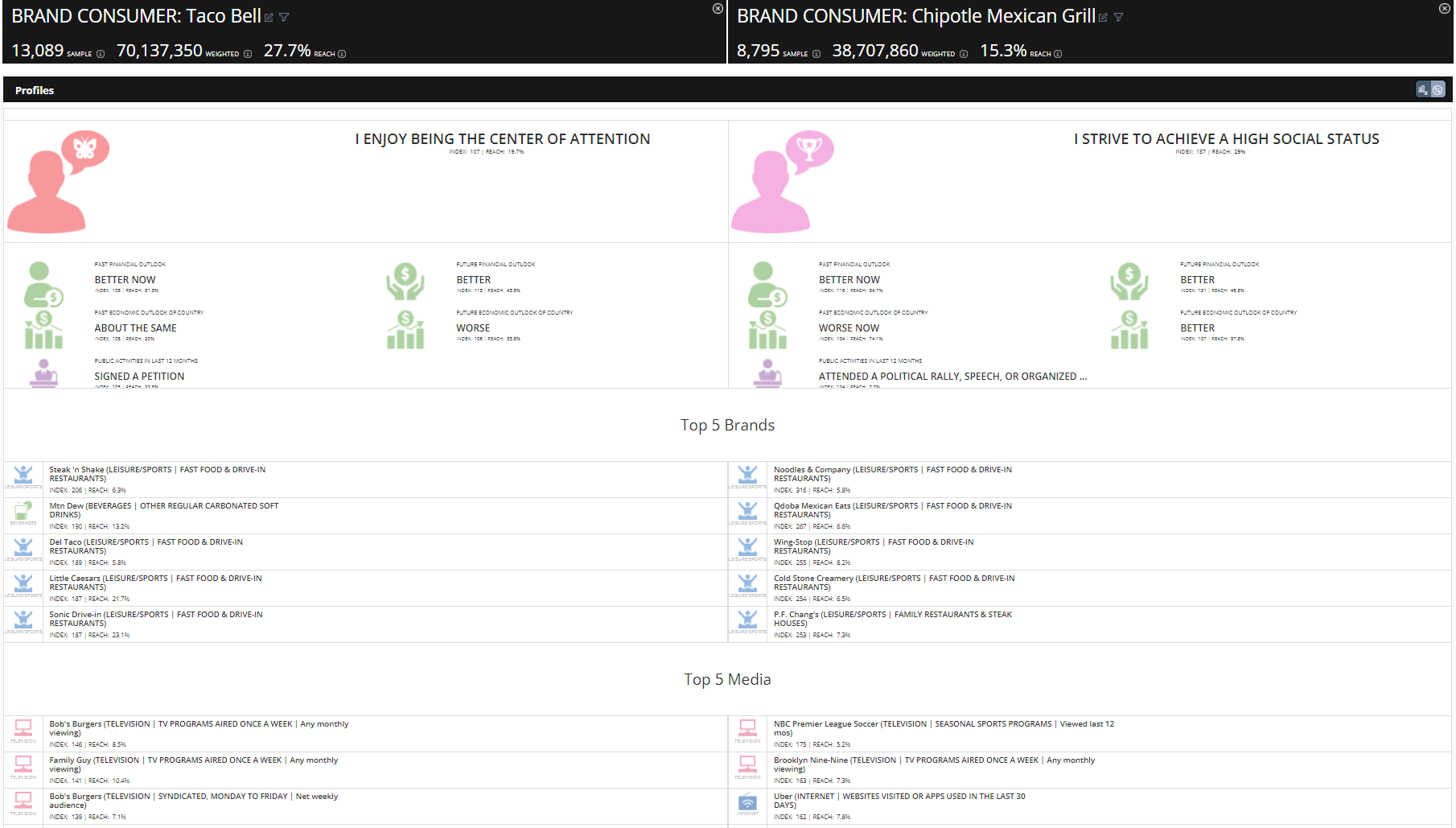Select the Brooklyn Nine-Nine media row
Screen dimensions: 1456x828
(x=1090, y=770)
